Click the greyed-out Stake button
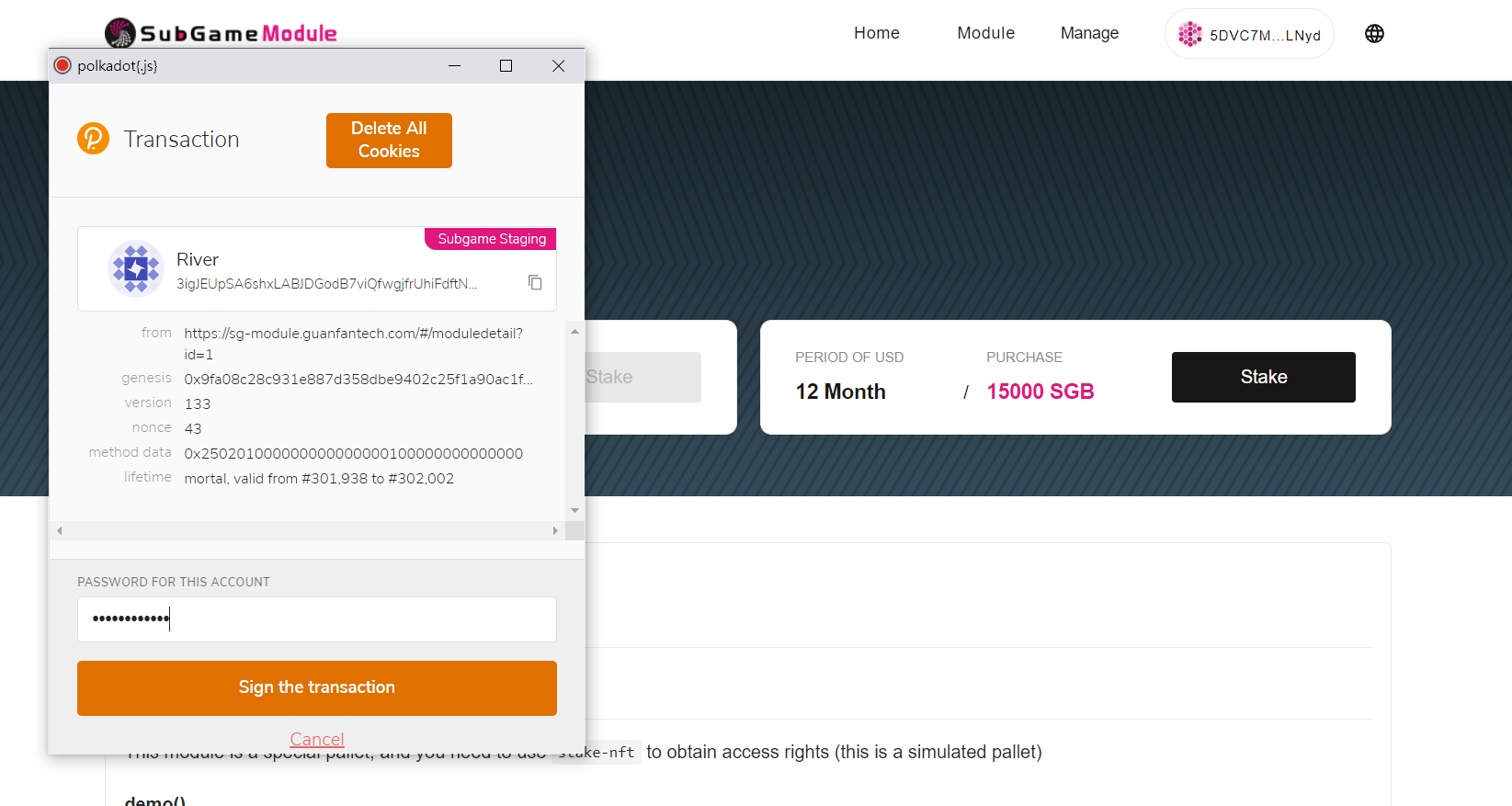This screenshot has height=806, width=1512. [642, 377]
